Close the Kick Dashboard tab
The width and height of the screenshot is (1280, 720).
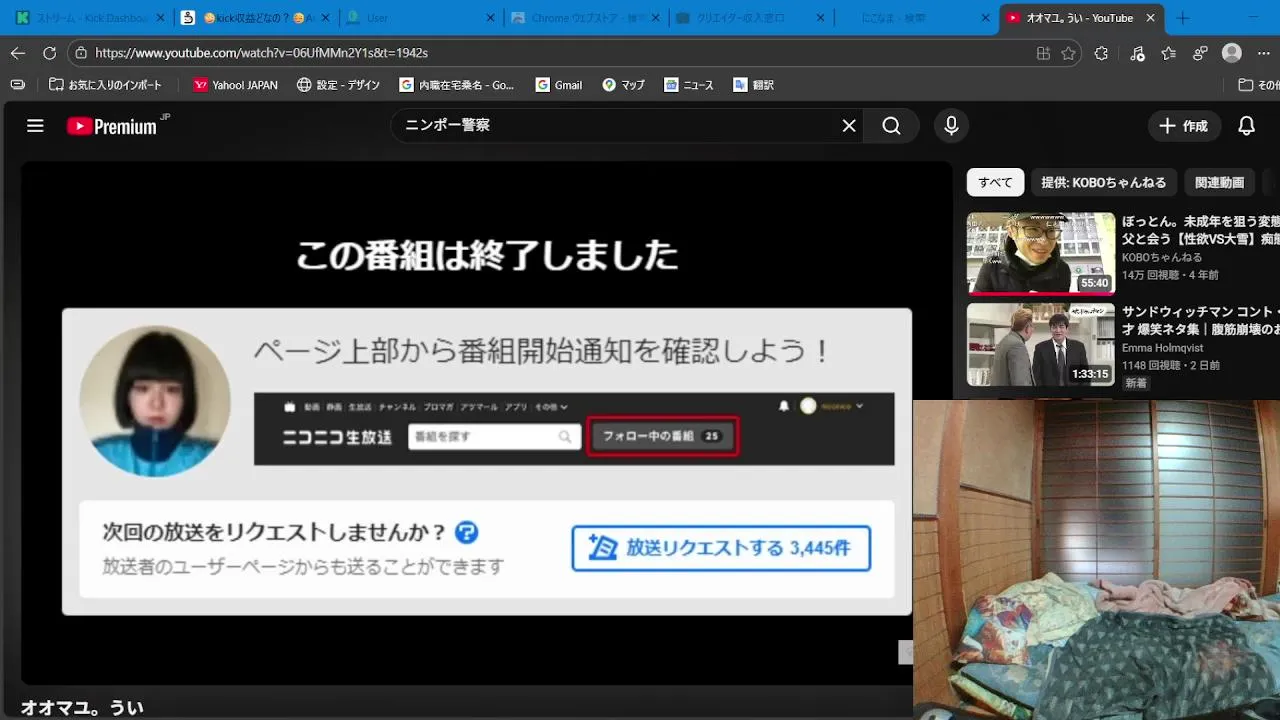[160, 18]
